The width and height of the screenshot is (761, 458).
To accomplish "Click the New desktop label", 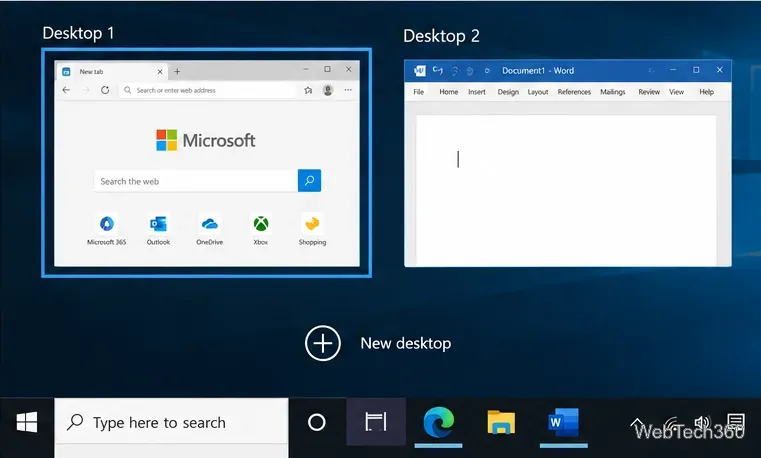I will pos(406,344).
